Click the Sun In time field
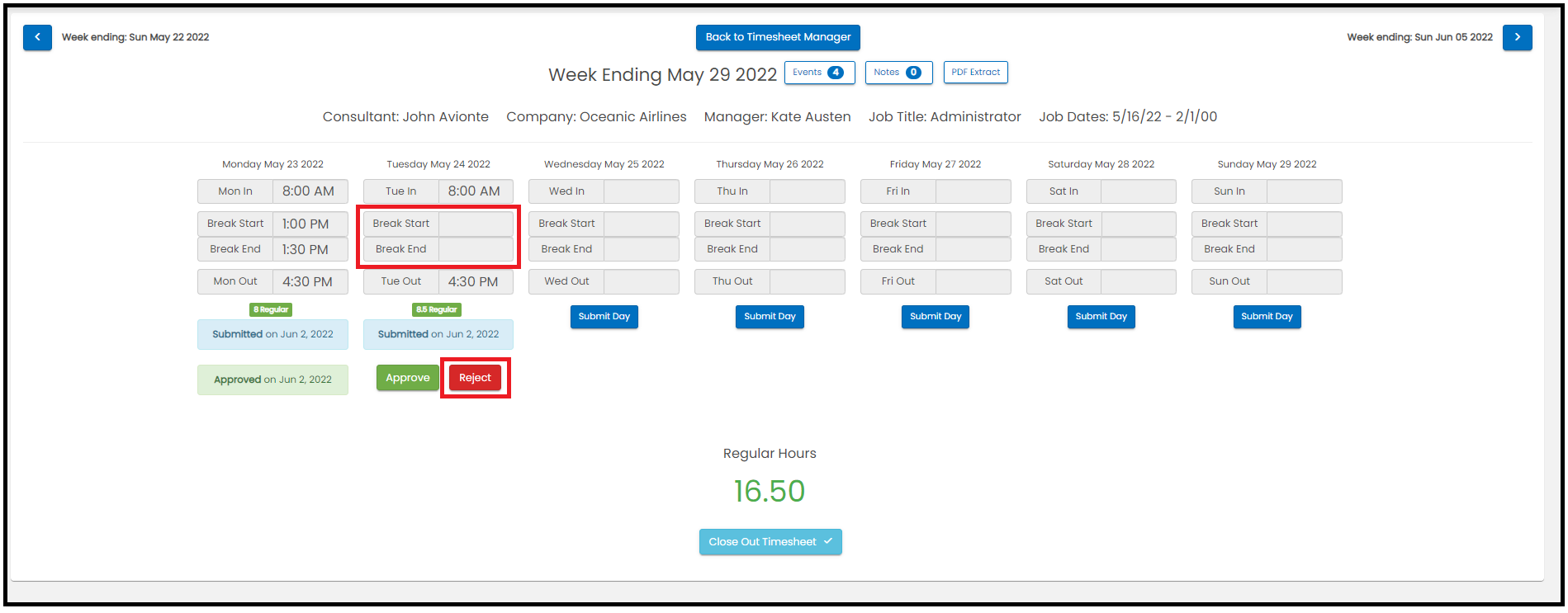 (x=1305, y=191)
